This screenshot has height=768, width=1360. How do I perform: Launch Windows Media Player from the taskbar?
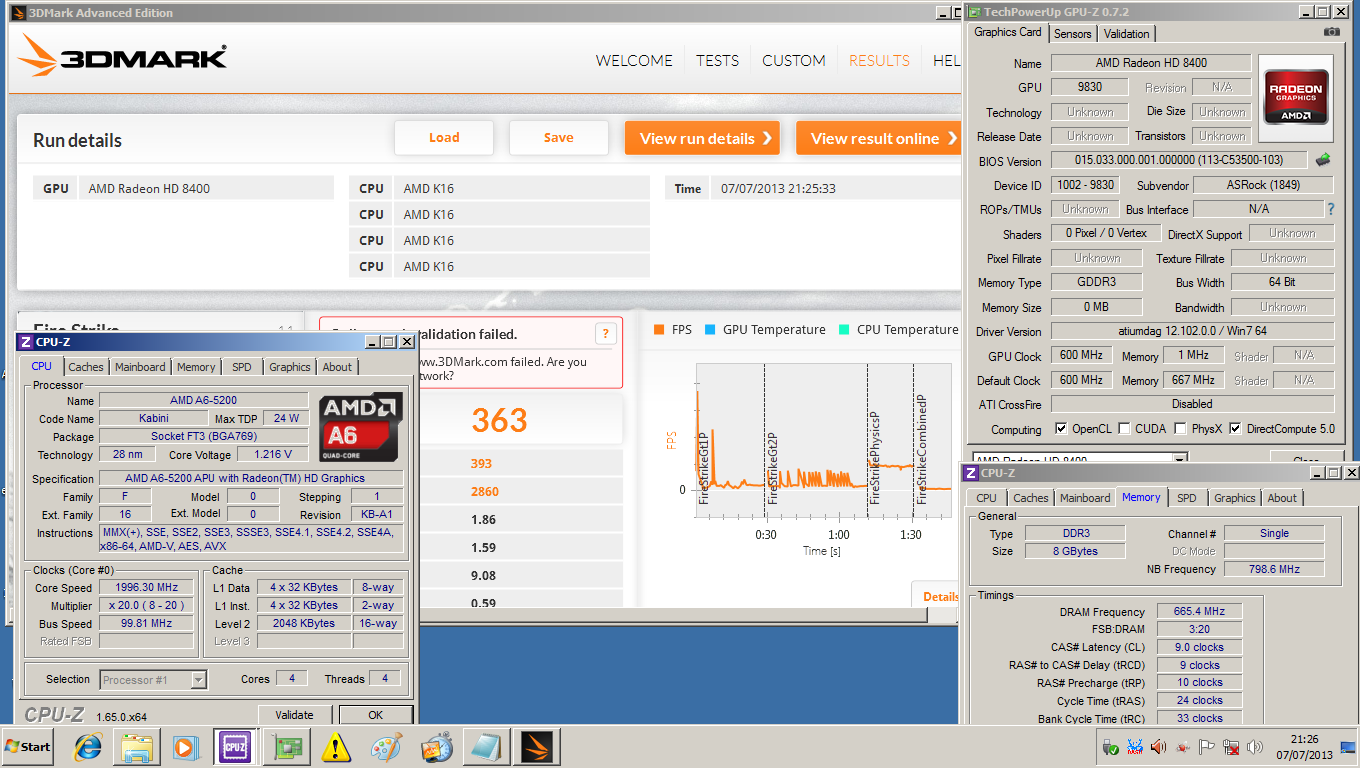[x=186, y=747]
